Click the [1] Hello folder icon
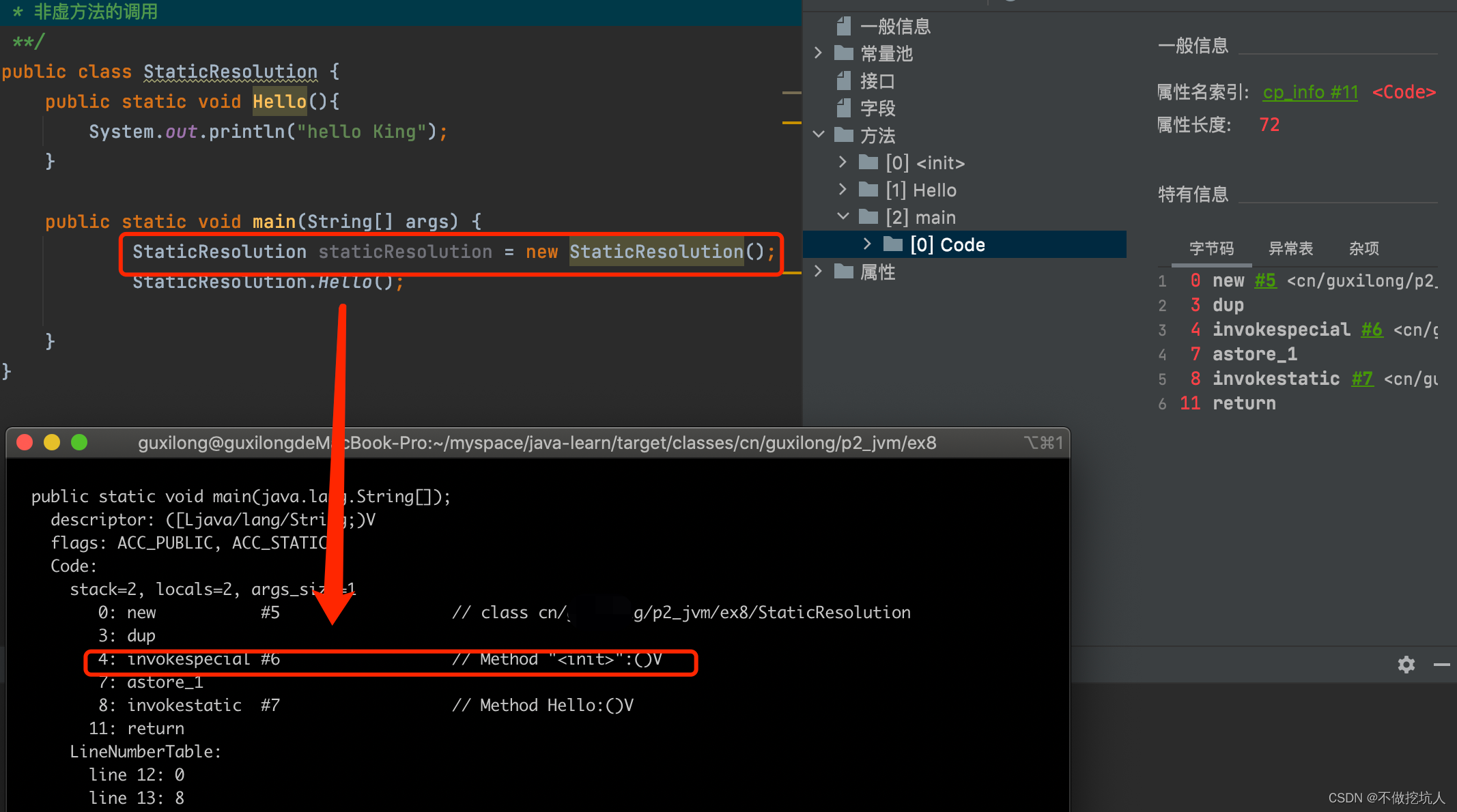Screen dimensions: 1457x812 (868, 190)
